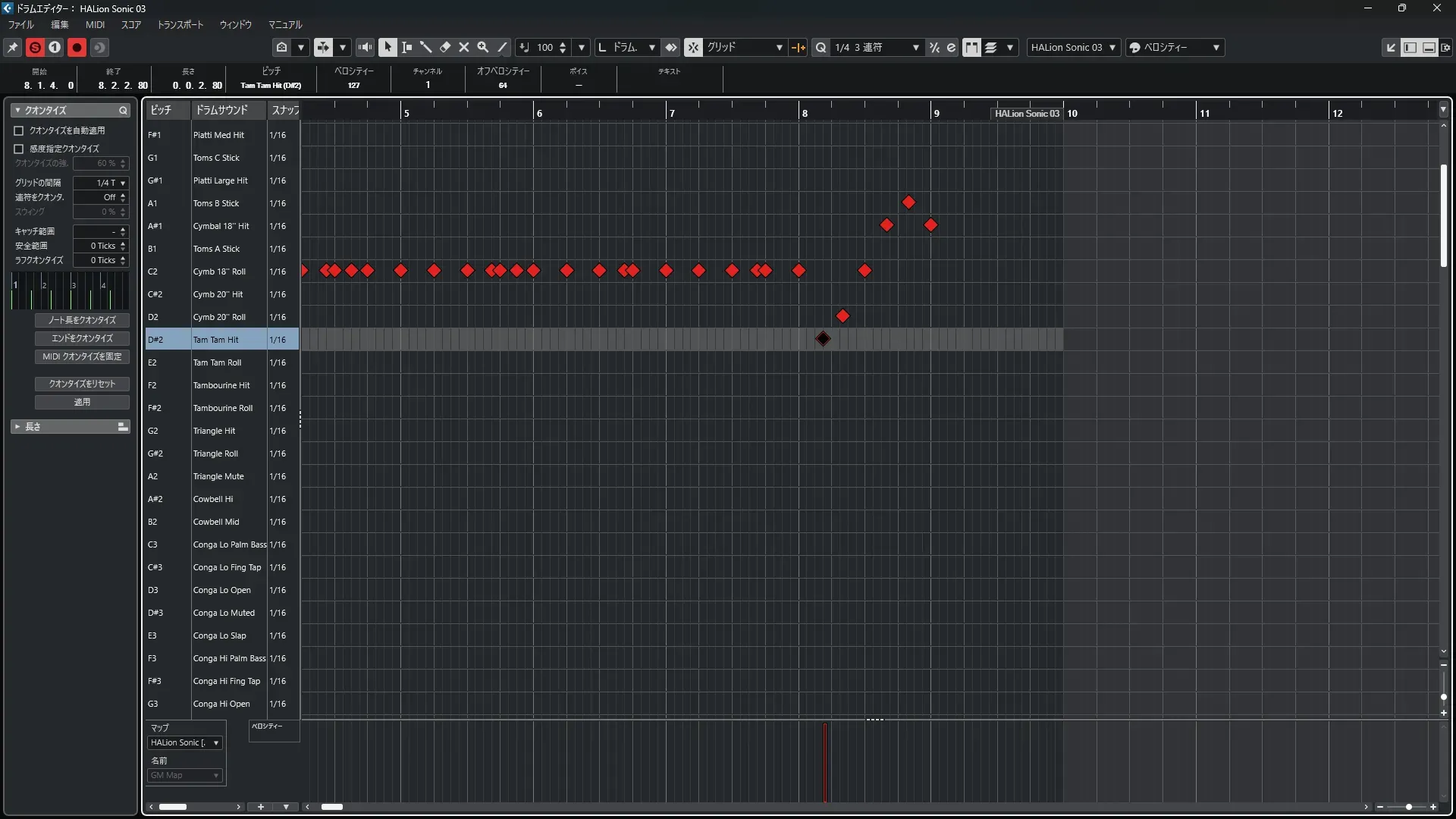
Task: Open the HALion Sonic map dropdown
Action: point(184,743)
